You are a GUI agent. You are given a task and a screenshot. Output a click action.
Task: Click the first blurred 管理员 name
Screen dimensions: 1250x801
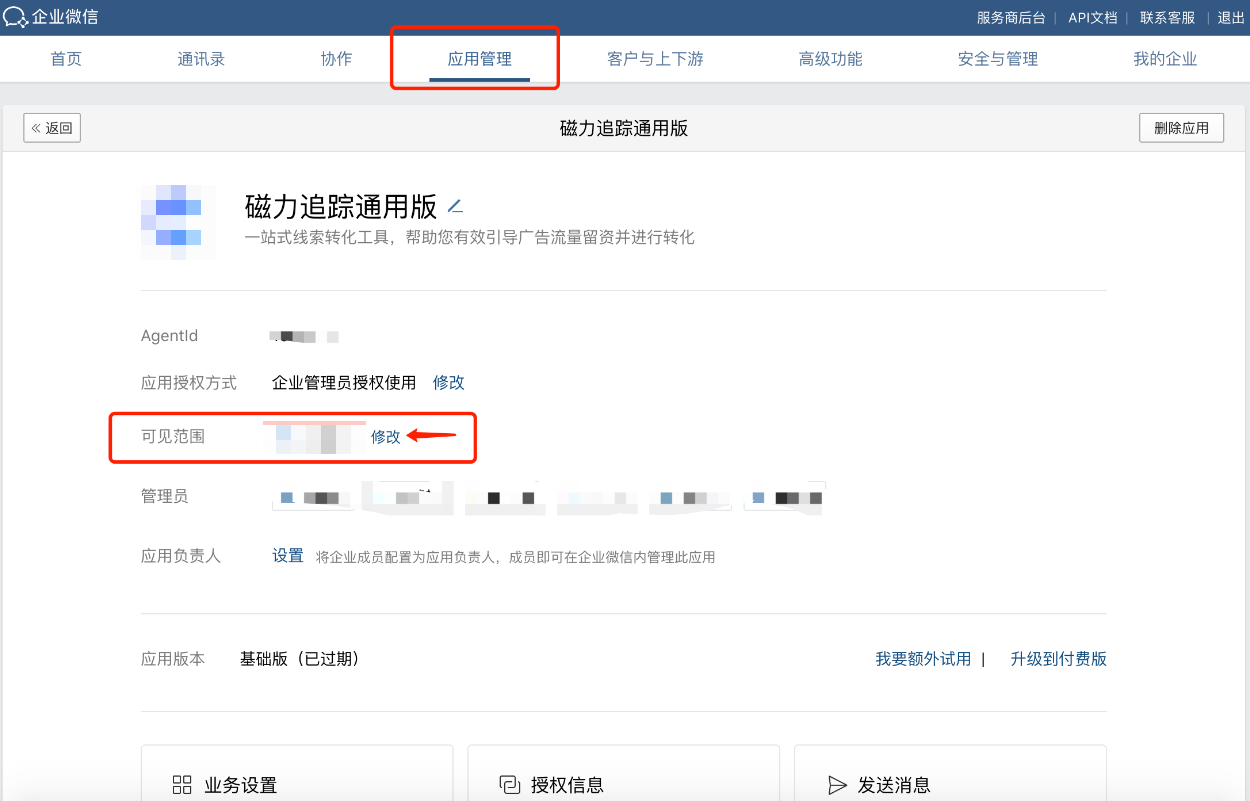[x=313, y=497]
